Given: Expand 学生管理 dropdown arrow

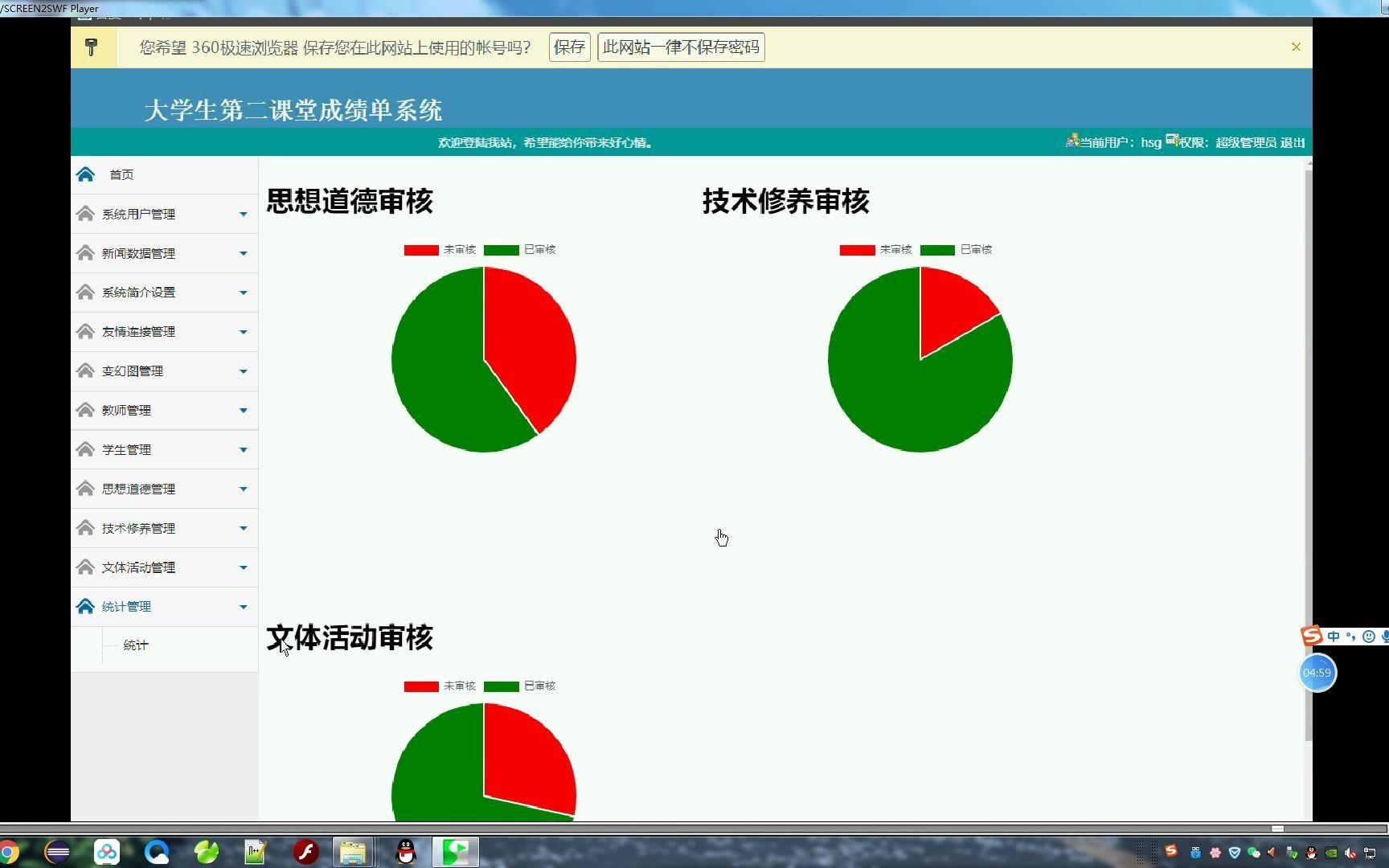Looking at the screenshot, I should pyautogui.click(x=243, y=450).
